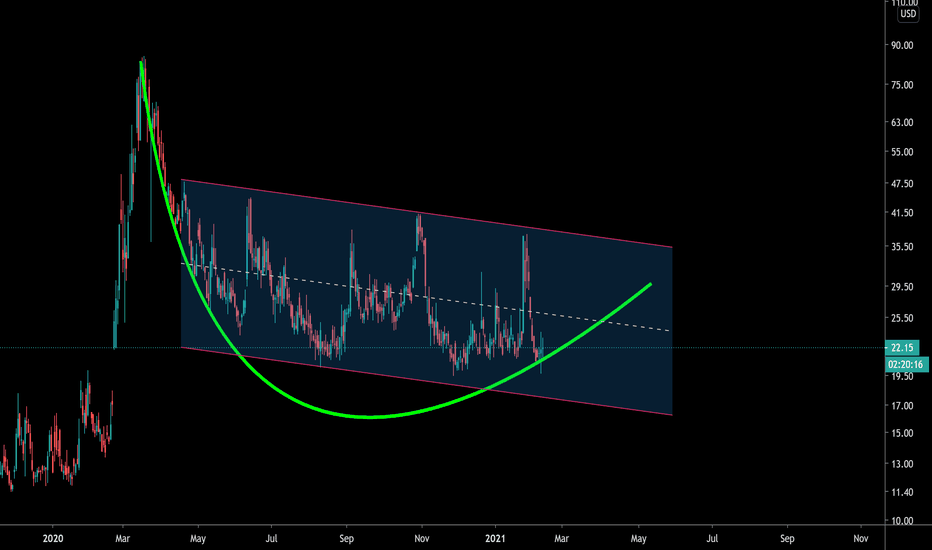The width and height of the screenshot is (932, 550).
Task: Click the 47.50 price axis label
Action: point(902,184)
